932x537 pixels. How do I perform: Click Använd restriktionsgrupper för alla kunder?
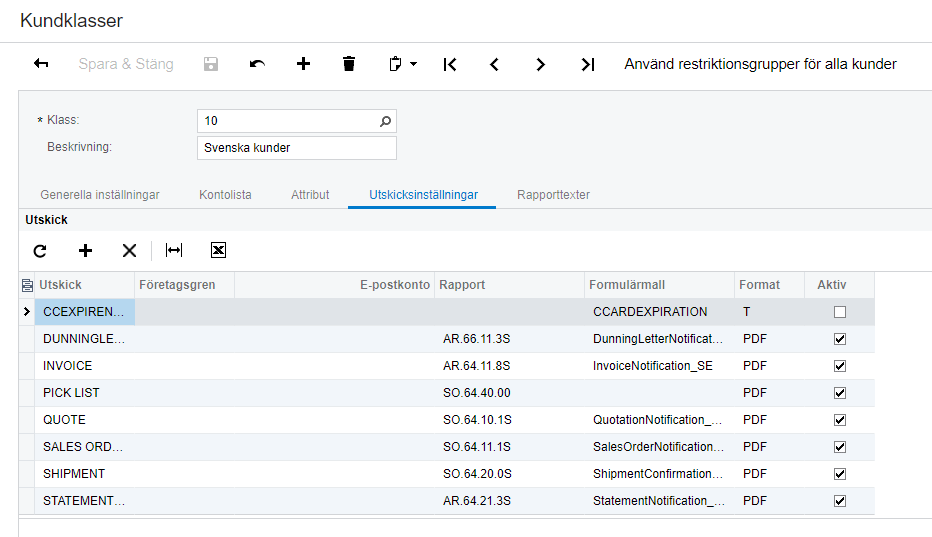[x=760, y=64]
